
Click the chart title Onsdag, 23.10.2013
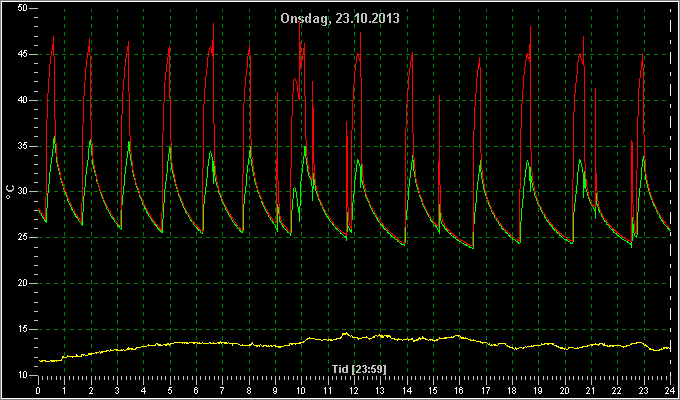(x=340, y=19)
